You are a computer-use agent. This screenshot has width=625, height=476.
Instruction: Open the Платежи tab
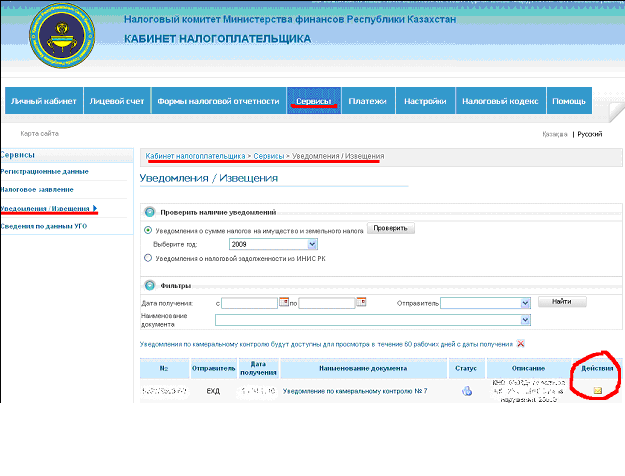368,101
